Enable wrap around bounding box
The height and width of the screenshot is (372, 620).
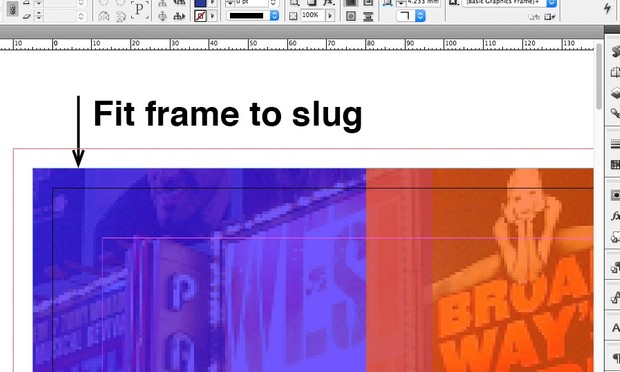368,3
